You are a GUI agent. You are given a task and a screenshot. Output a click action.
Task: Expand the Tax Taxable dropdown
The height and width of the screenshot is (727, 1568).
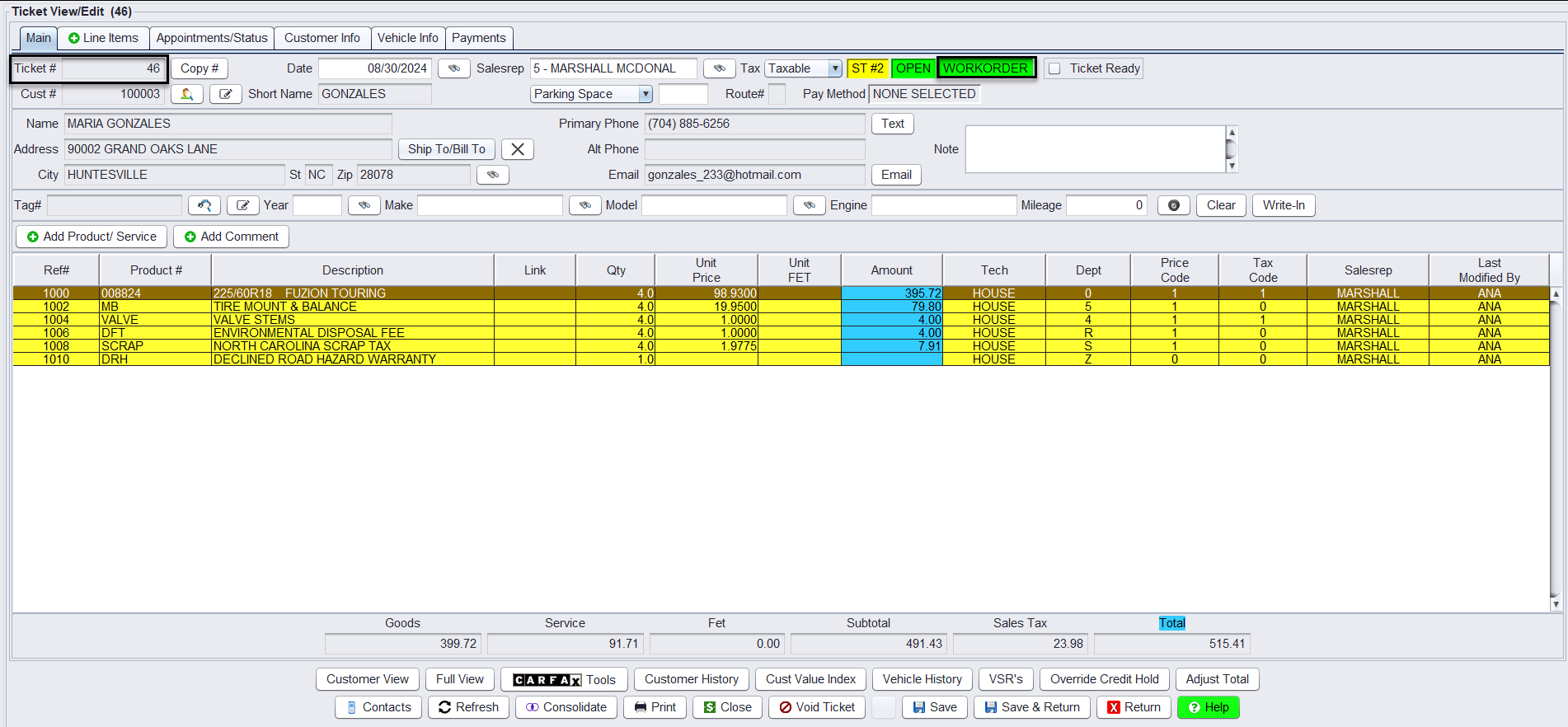pos(835,69)
